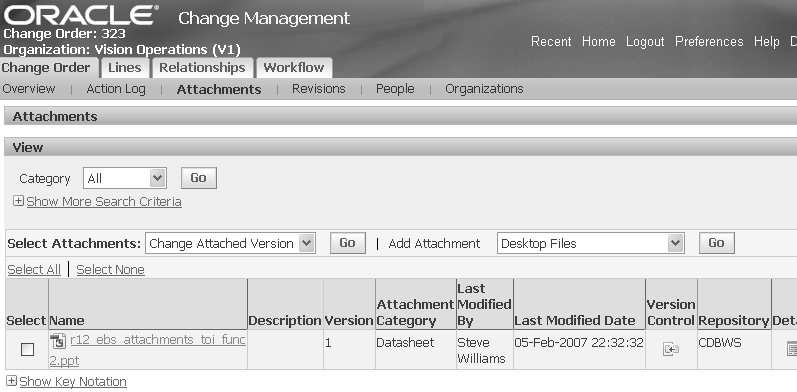Click the Show More Search Criteria link
Screen dimensions: 797x392
coord(104,201)
